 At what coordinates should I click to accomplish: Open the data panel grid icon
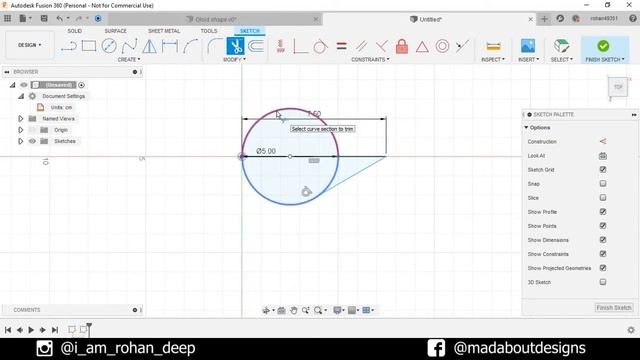(7, 18)
